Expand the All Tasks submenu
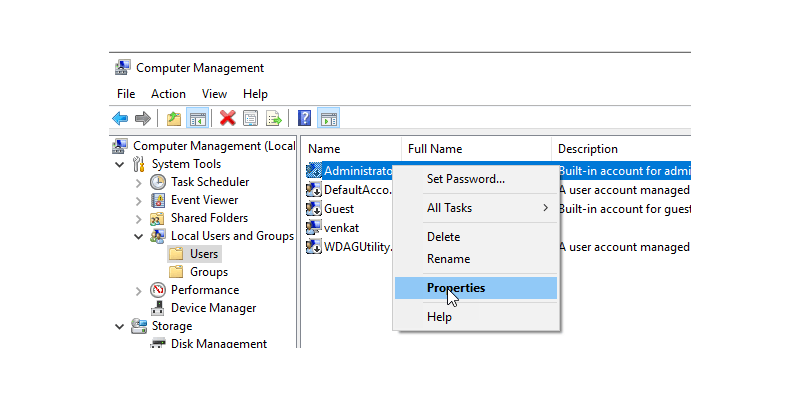The width and height of the screenshot is (800, 400). [x=487, y=208]
